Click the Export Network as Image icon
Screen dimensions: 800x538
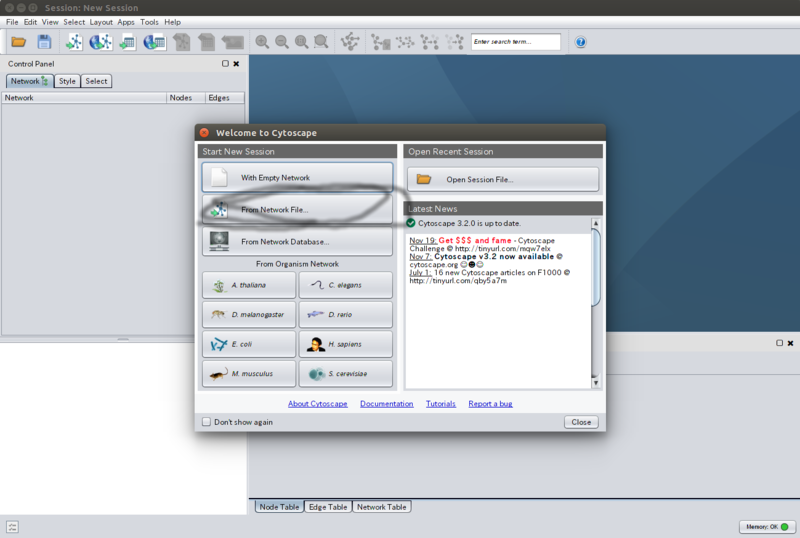tap(233, 42)
